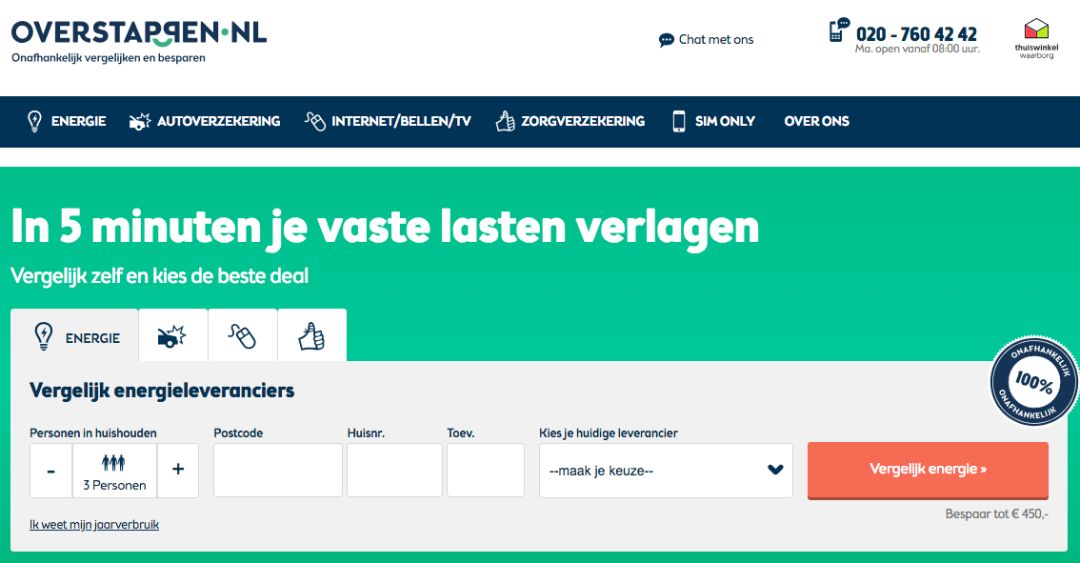Focus the Postcode input field
Viewport: 1080px width, 563px height.
(x=278, y=470)
